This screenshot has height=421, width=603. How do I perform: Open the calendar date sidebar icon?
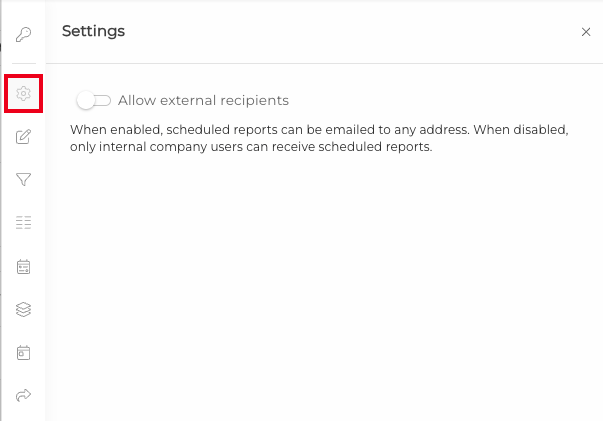pyautogui.click(x=23, y=352)
